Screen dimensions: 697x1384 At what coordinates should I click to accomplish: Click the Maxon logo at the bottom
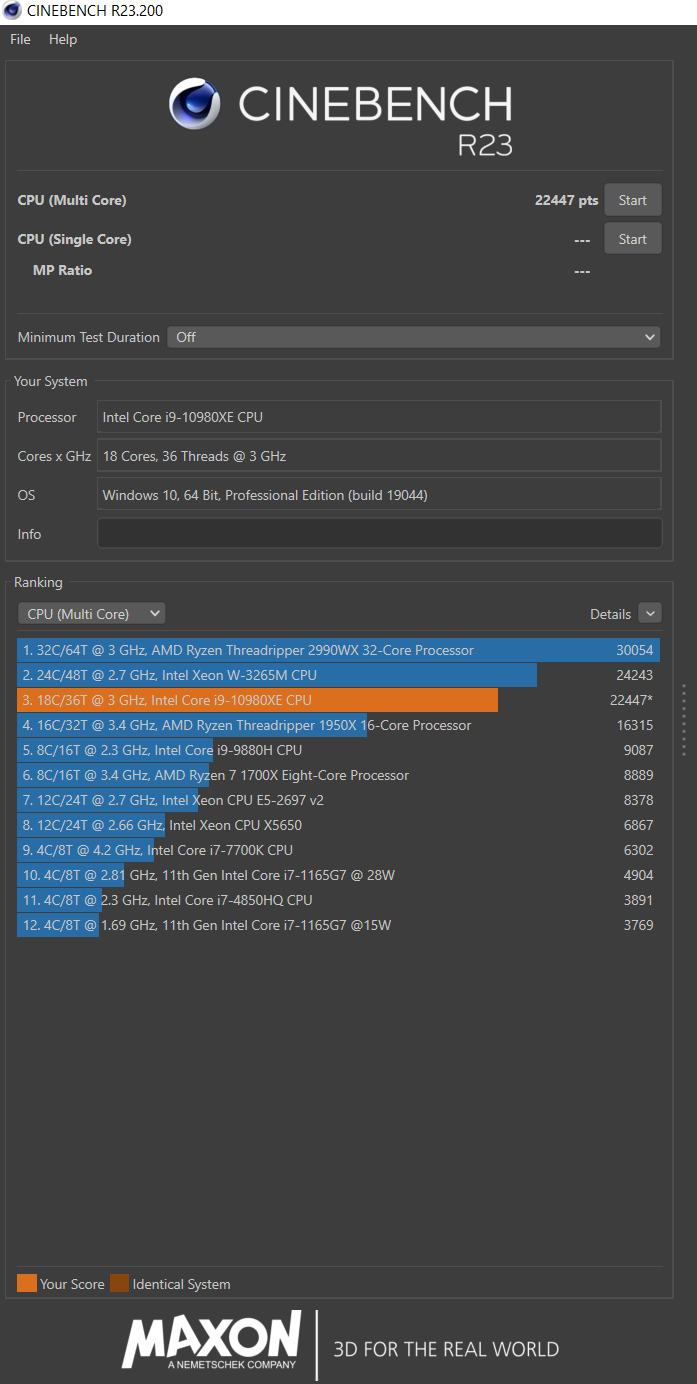tap(212, 1340)
